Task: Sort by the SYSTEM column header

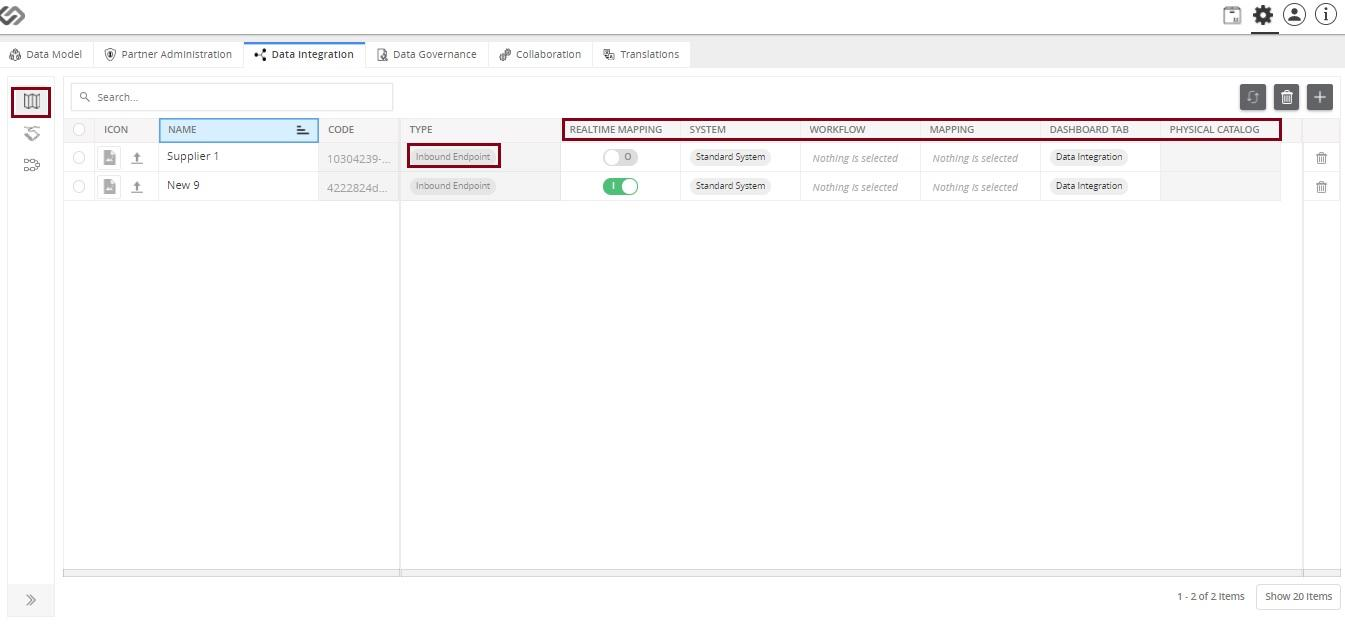Action: click(x=740, y=130)
